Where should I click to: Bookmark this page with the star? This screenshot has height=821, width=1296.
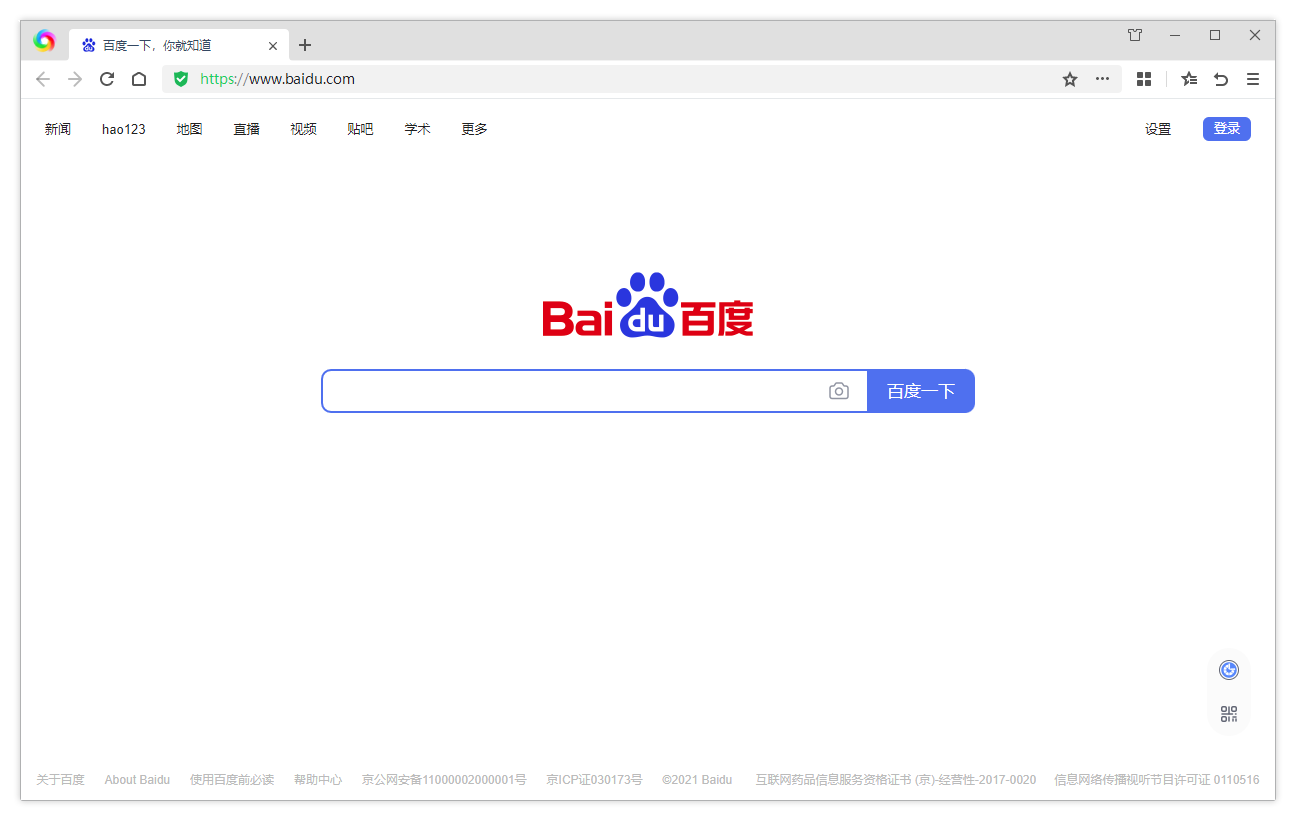[x=1070, y=79]
